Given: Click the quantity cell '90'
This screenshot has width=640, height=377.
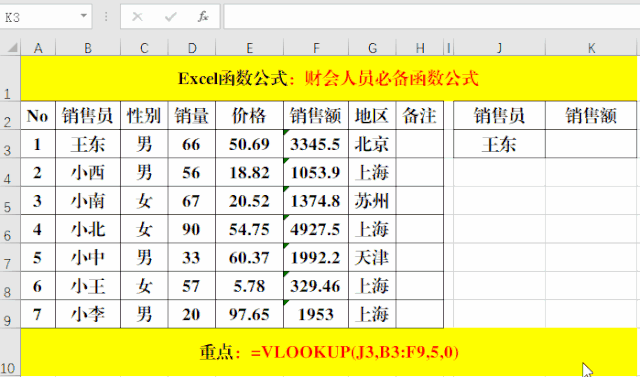Looking at the screenshot, I should pyautogui.click(x=192, y=229).
